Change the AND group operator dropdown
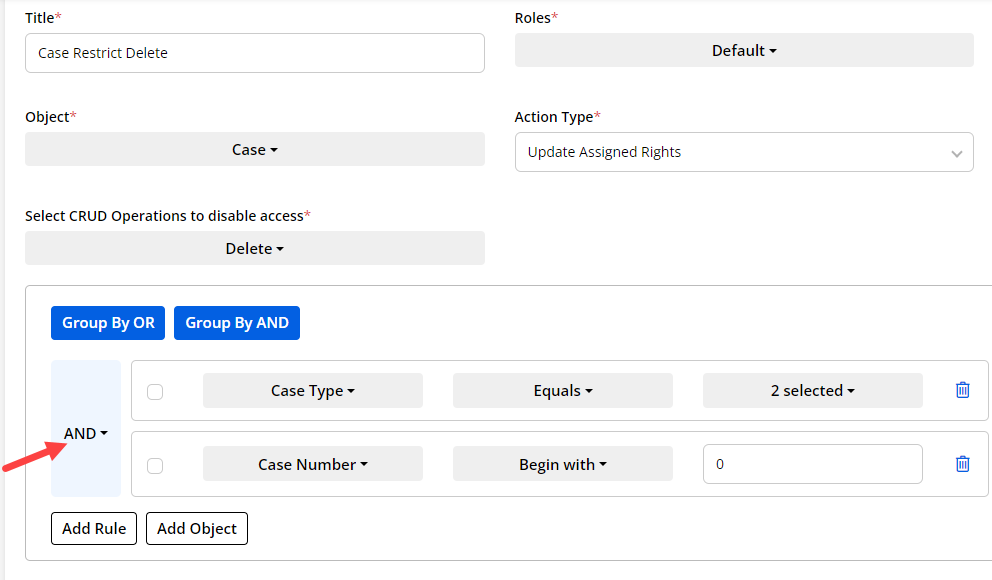Screen dimensions: 992x580 (x=85, y=434)
